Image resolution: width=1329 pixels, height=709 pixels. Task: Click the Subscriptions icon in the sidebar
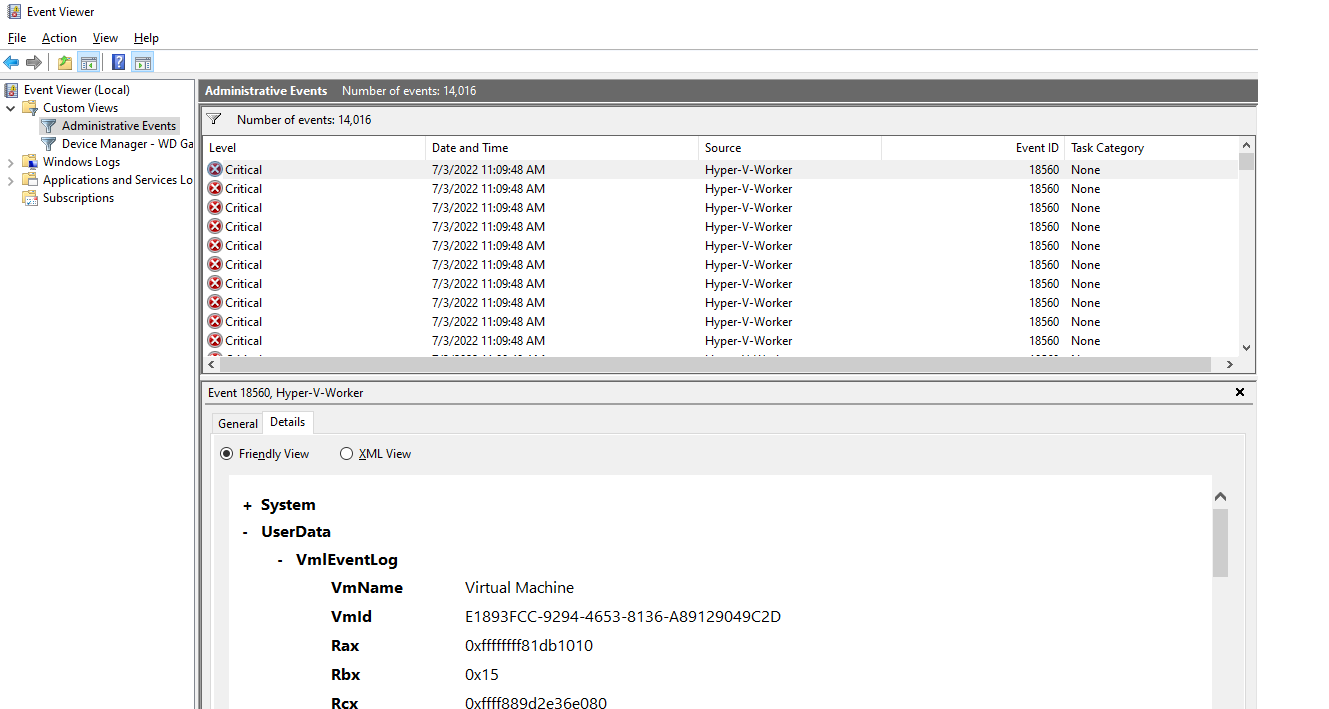tap(30, 197)
